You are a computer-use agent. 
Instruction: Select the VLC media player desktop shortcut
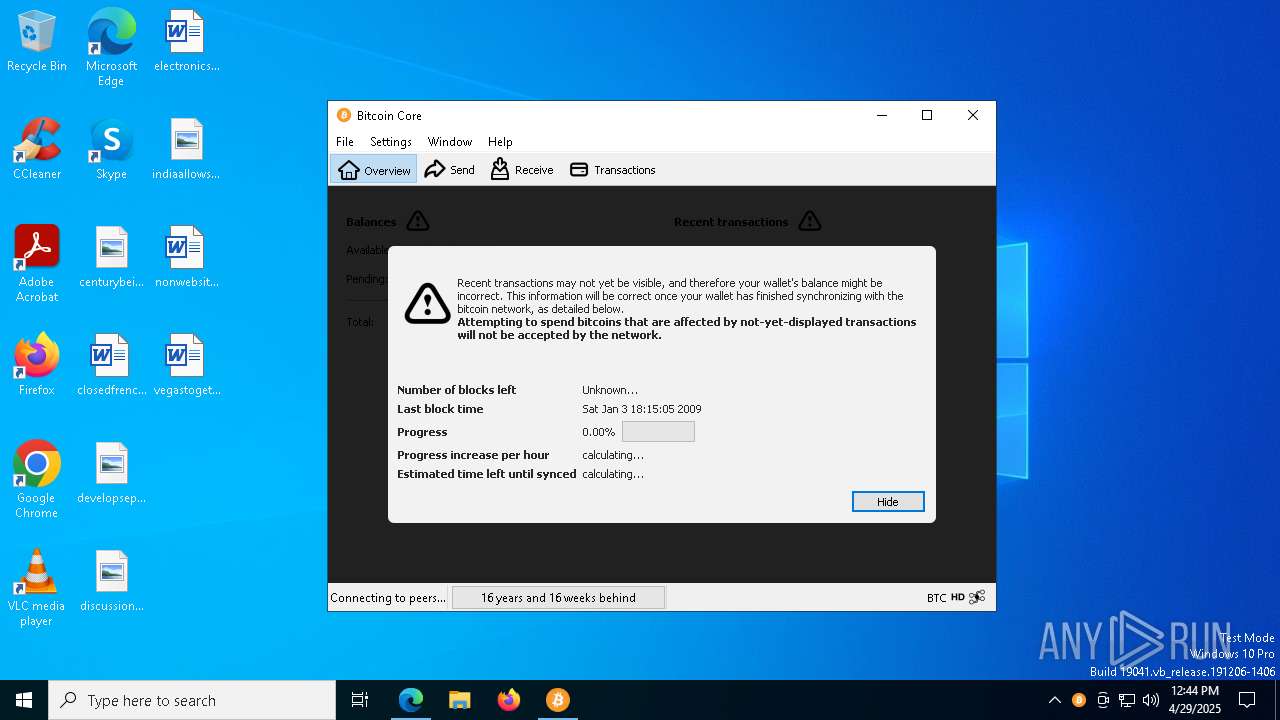coord(37,588)
